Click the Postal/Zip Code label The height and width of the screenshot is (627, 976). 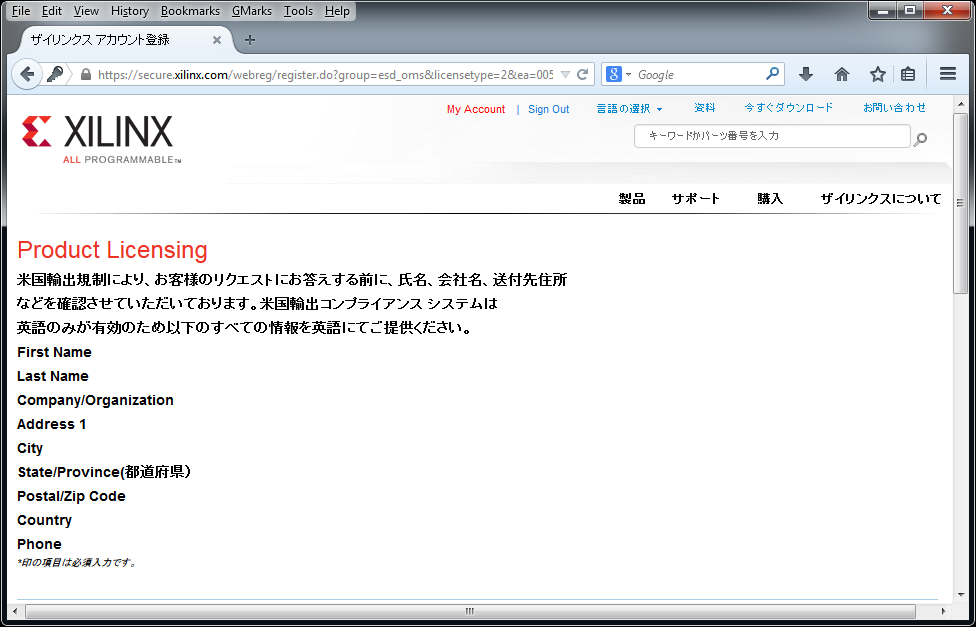[71, 496]
